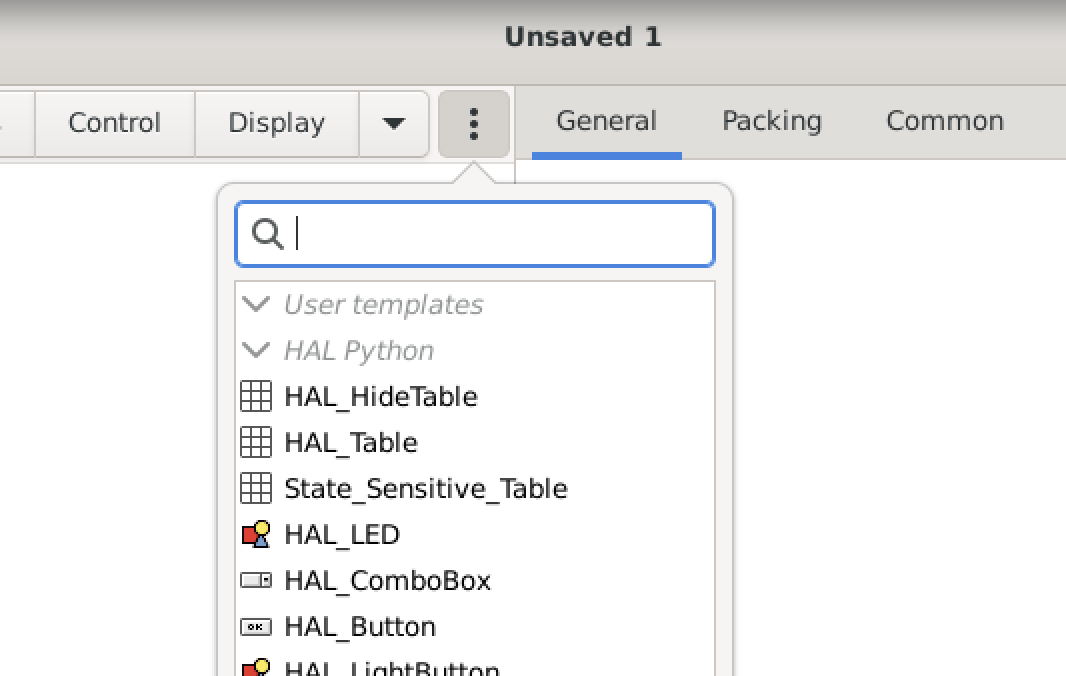Click the HAL_LED widget icon
Viewport: 1066px width, 676px height.
pos(256,535)
